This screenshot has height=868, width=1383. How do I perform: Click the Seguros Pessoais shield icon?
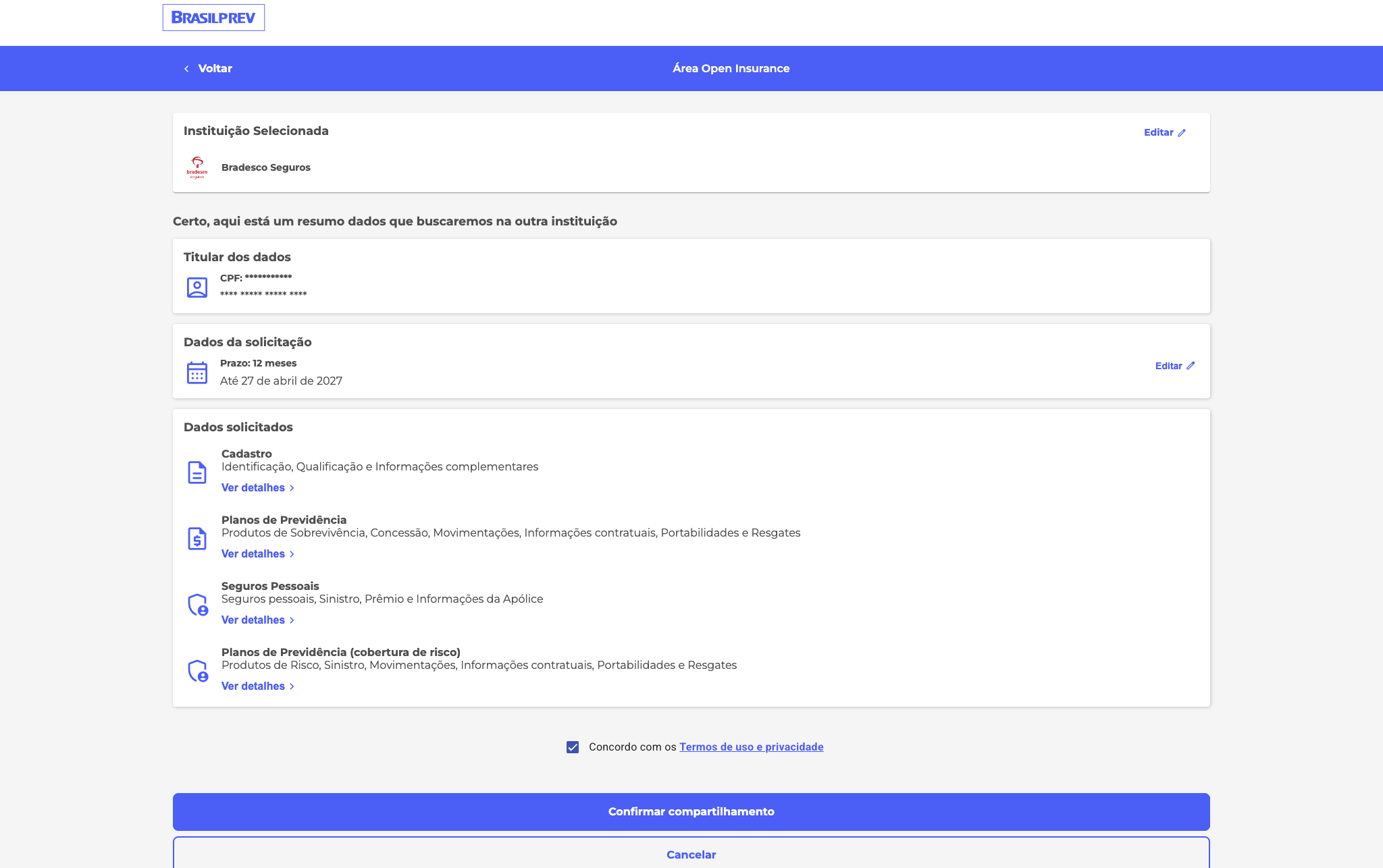(x=198, y=605)
